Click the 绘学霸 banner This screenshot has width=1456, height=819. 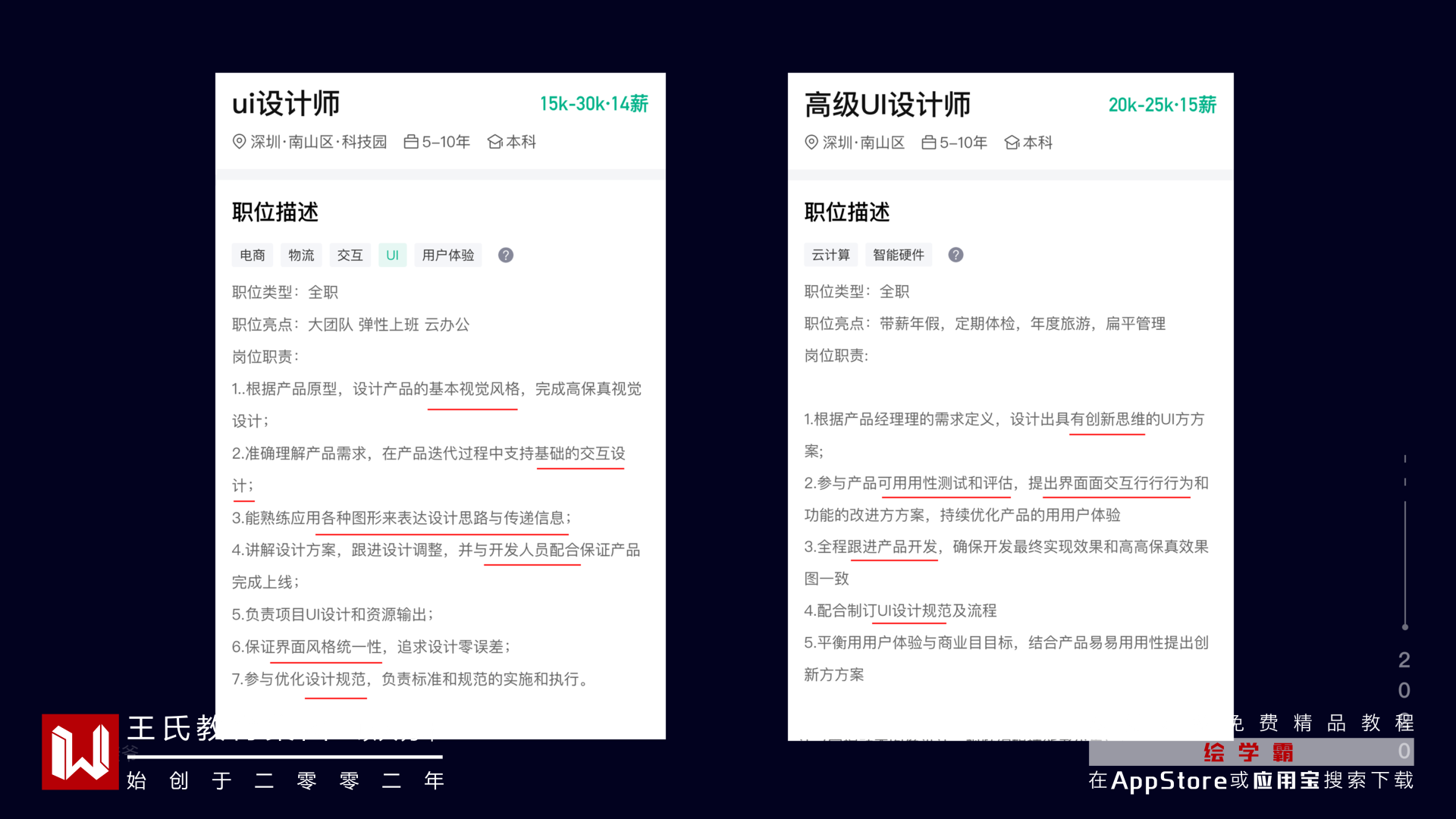click(x=1250, y=752)
